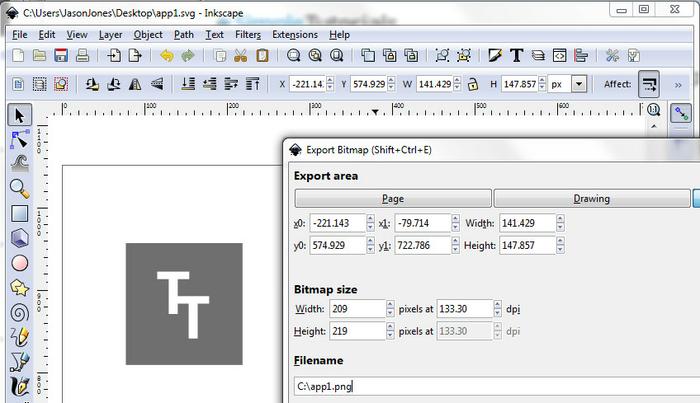The height and width of the screenshot is (403, 700).
Task: Click the Zoom to fit drawing icon
Action: (x=315, y=56)
